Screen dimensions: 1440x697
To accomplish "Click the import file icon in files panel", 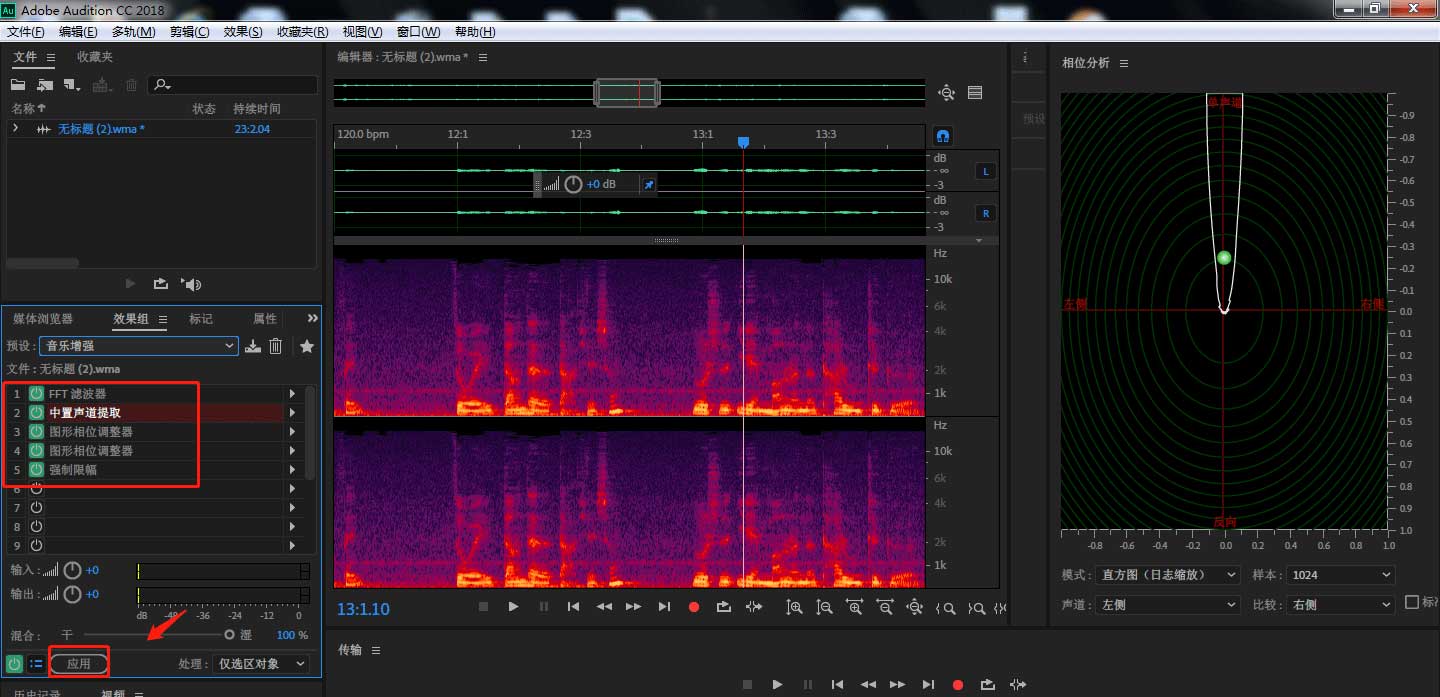I will [44, 85].
